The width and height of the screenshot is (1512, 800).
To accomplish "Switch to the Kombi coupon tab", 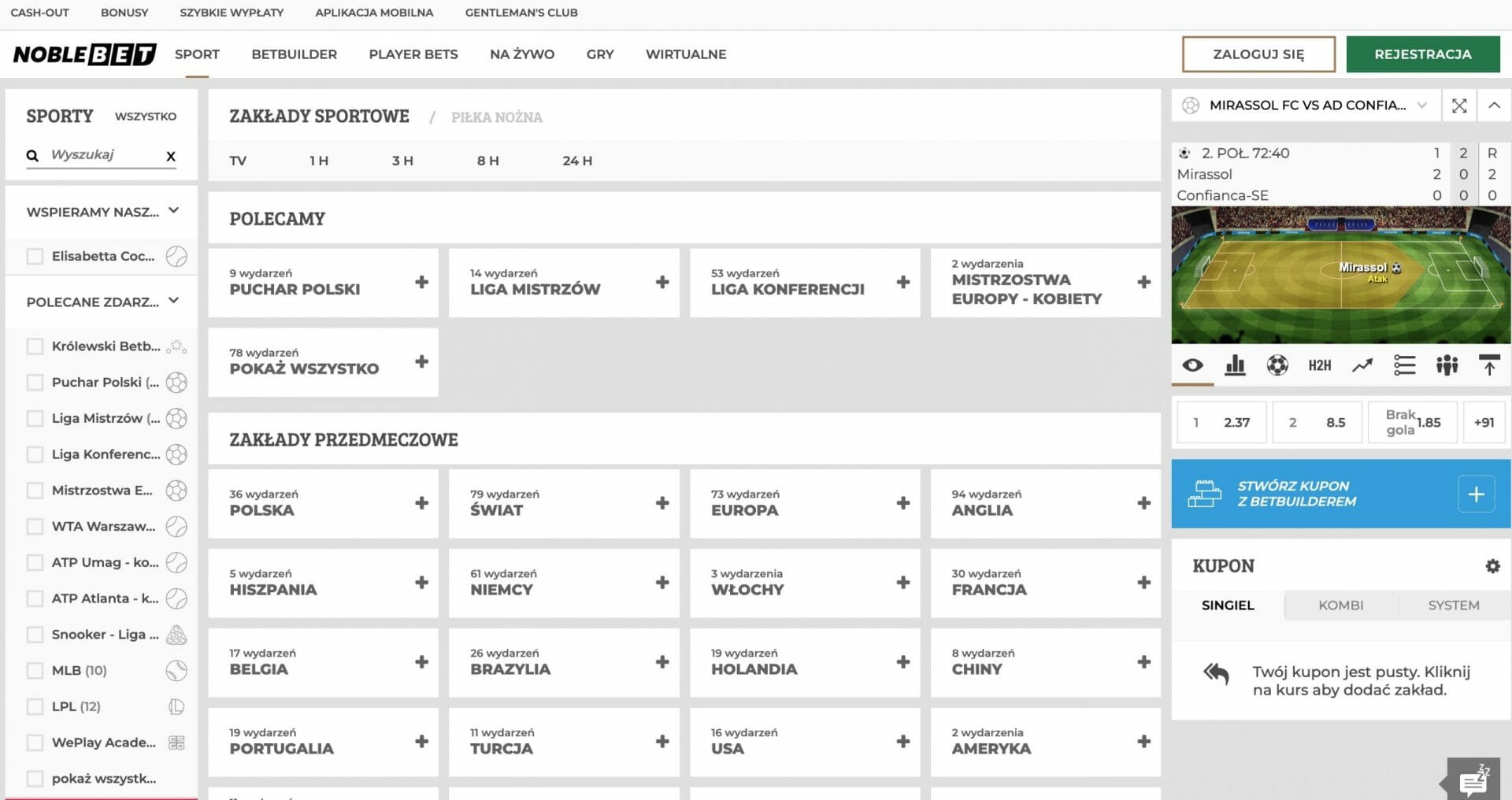I will click(x=1341, y=606).
